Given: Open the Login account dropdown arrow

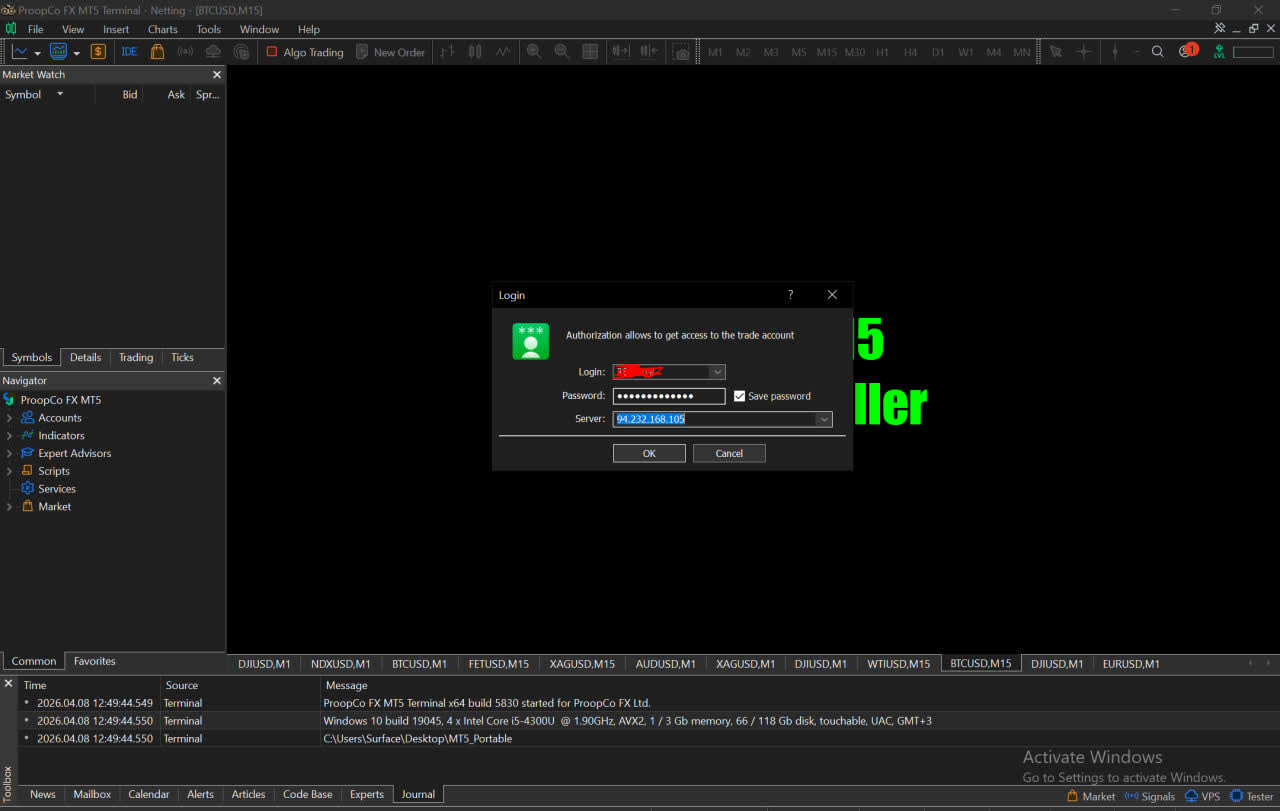Looking at the screenshot, I should (717, 372).
